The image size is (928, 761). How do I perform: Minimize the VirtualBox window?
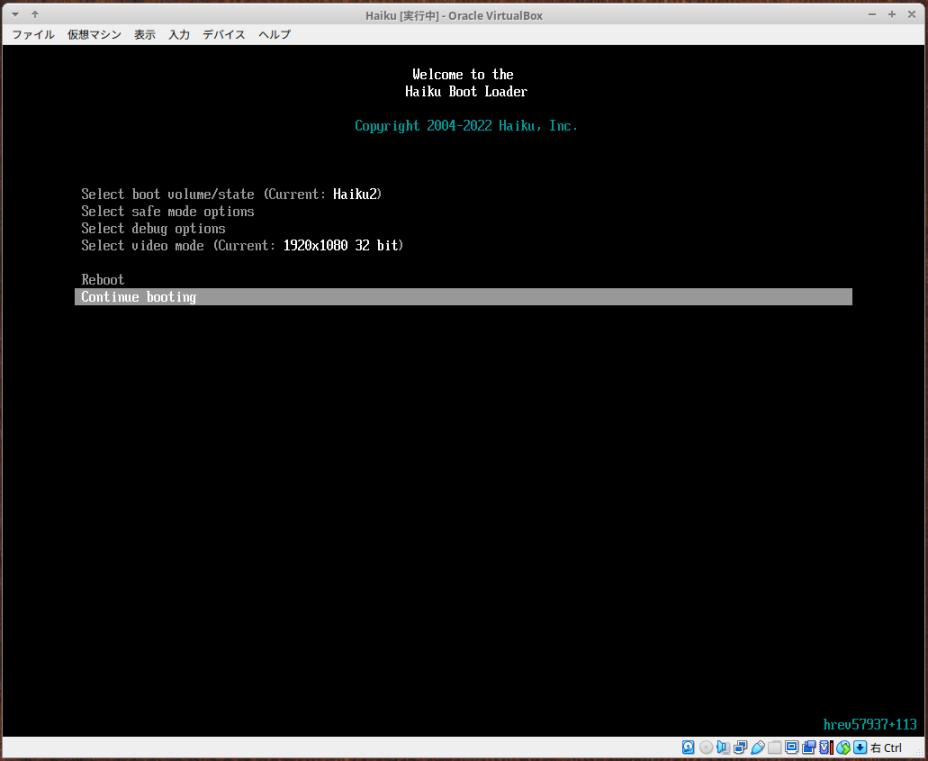pyautogui.click(x=872, y=14)
